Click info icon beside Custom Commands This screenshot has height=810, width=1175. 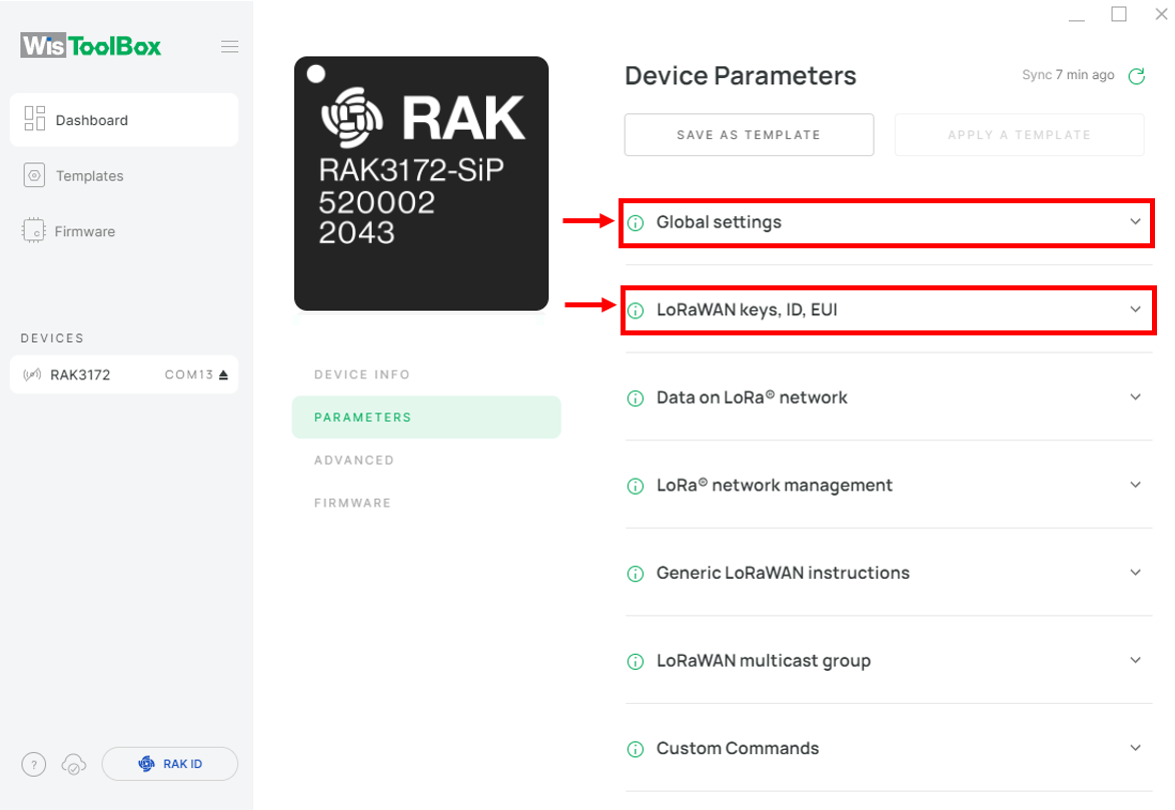[635, 749]
